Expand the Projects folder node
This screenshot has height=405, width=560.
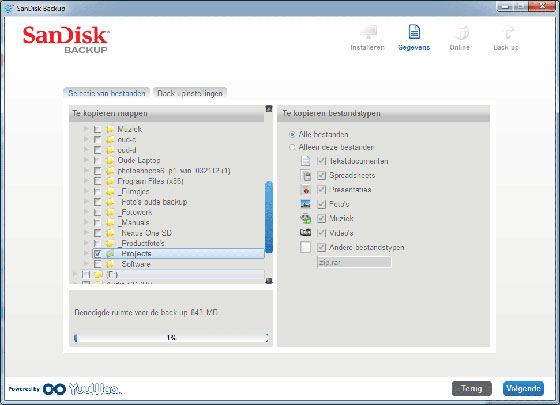(x=86, y=253)
